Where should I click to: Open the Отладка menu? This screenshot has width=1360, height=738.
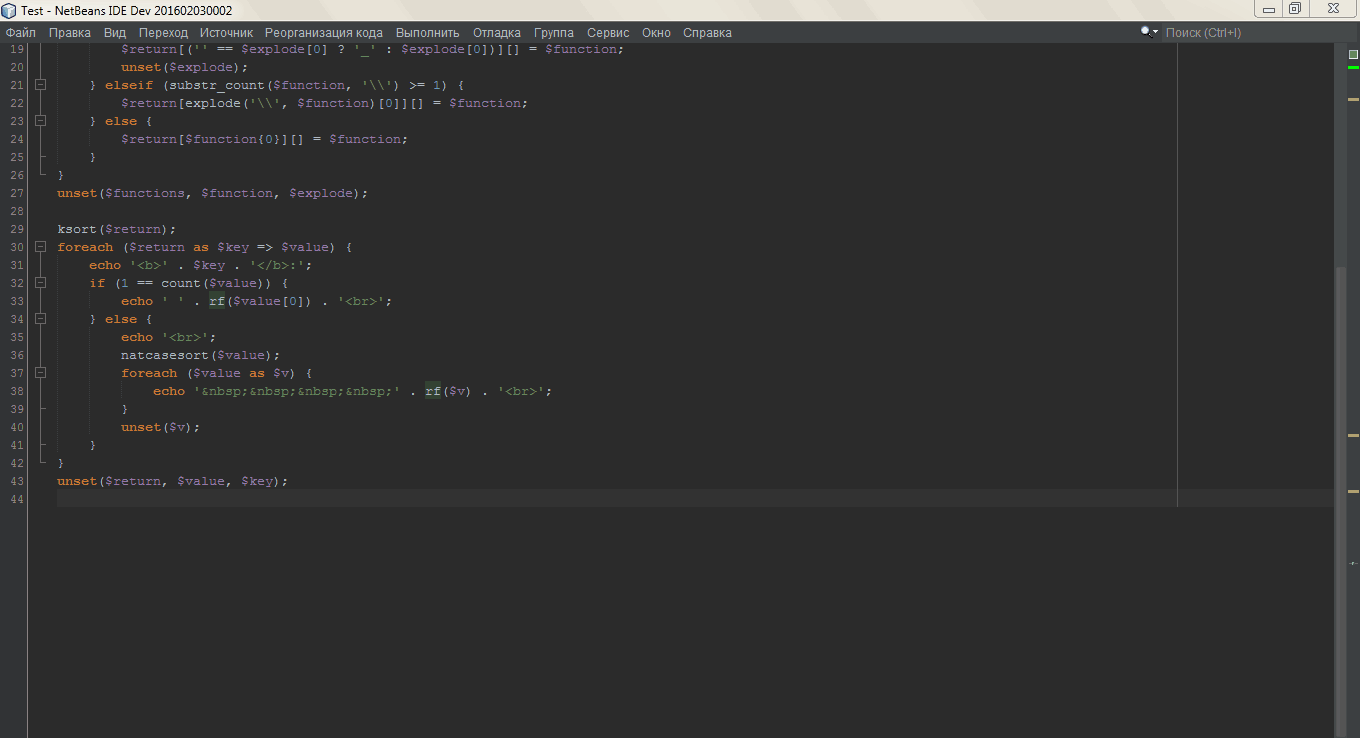(496, 33)
